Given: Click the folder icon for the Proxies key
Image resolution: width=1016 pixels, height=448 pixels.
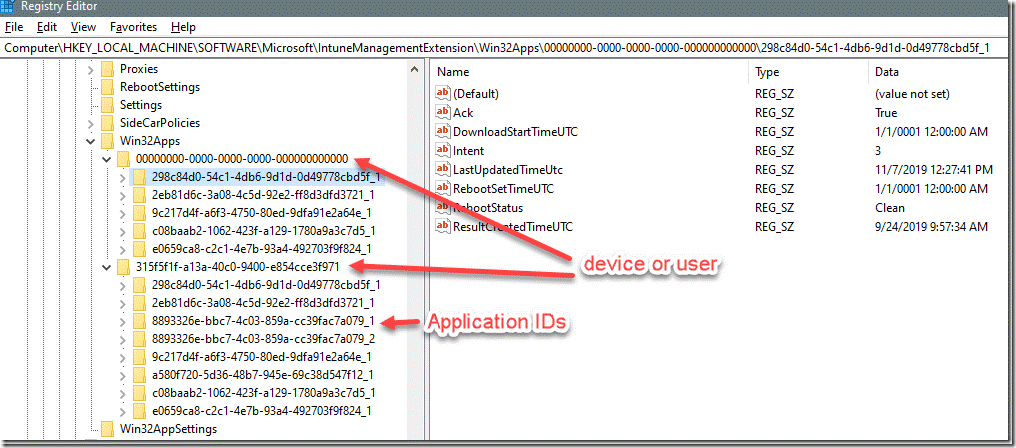Looking at the screenshot, I should (107, 70).
